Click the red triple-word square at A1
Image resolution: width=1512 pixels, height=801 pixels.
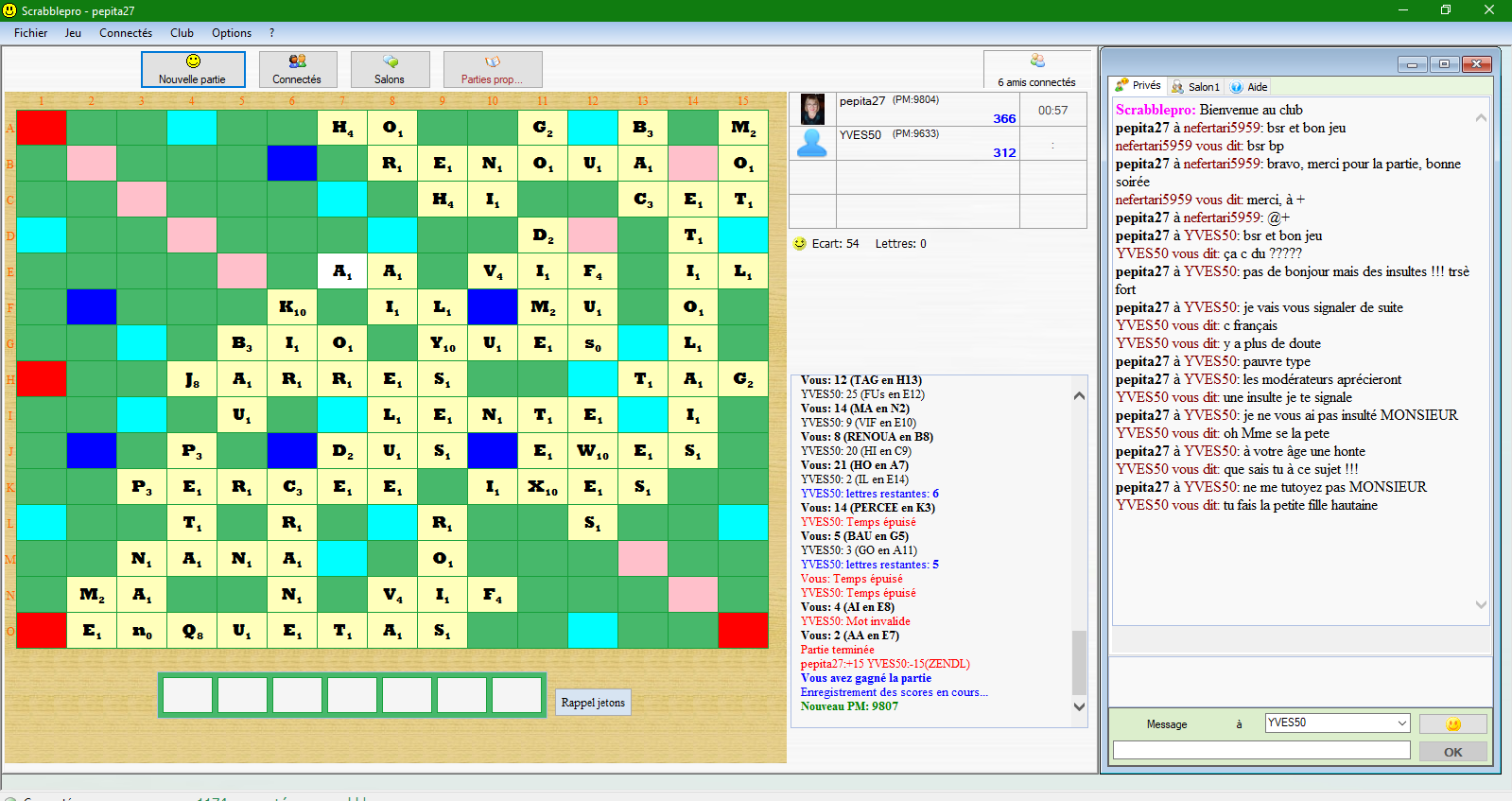(x=42, y=128)
